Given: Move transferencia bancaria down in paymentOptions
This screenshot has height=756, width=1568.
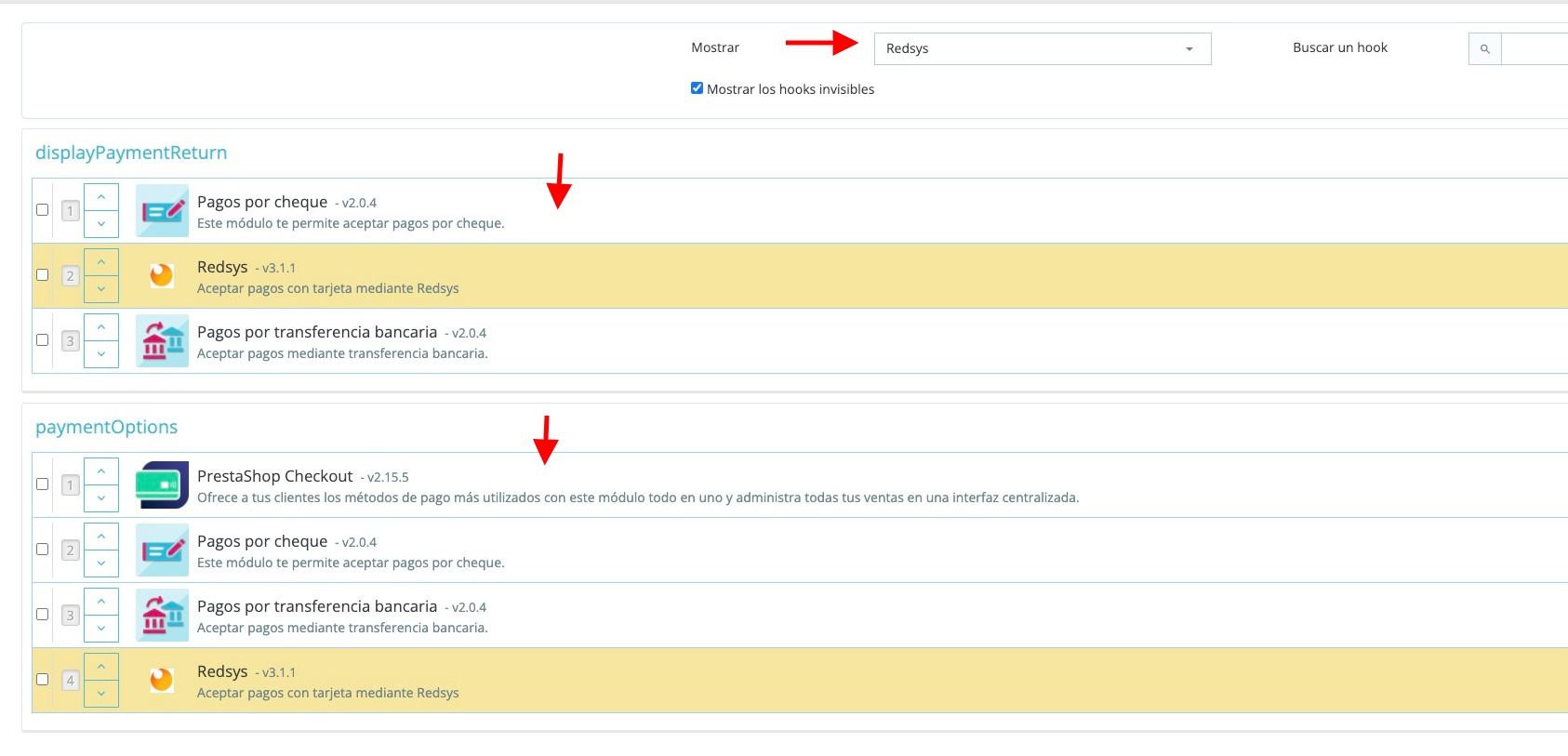Looking at the screenshot, I should 101,629.
